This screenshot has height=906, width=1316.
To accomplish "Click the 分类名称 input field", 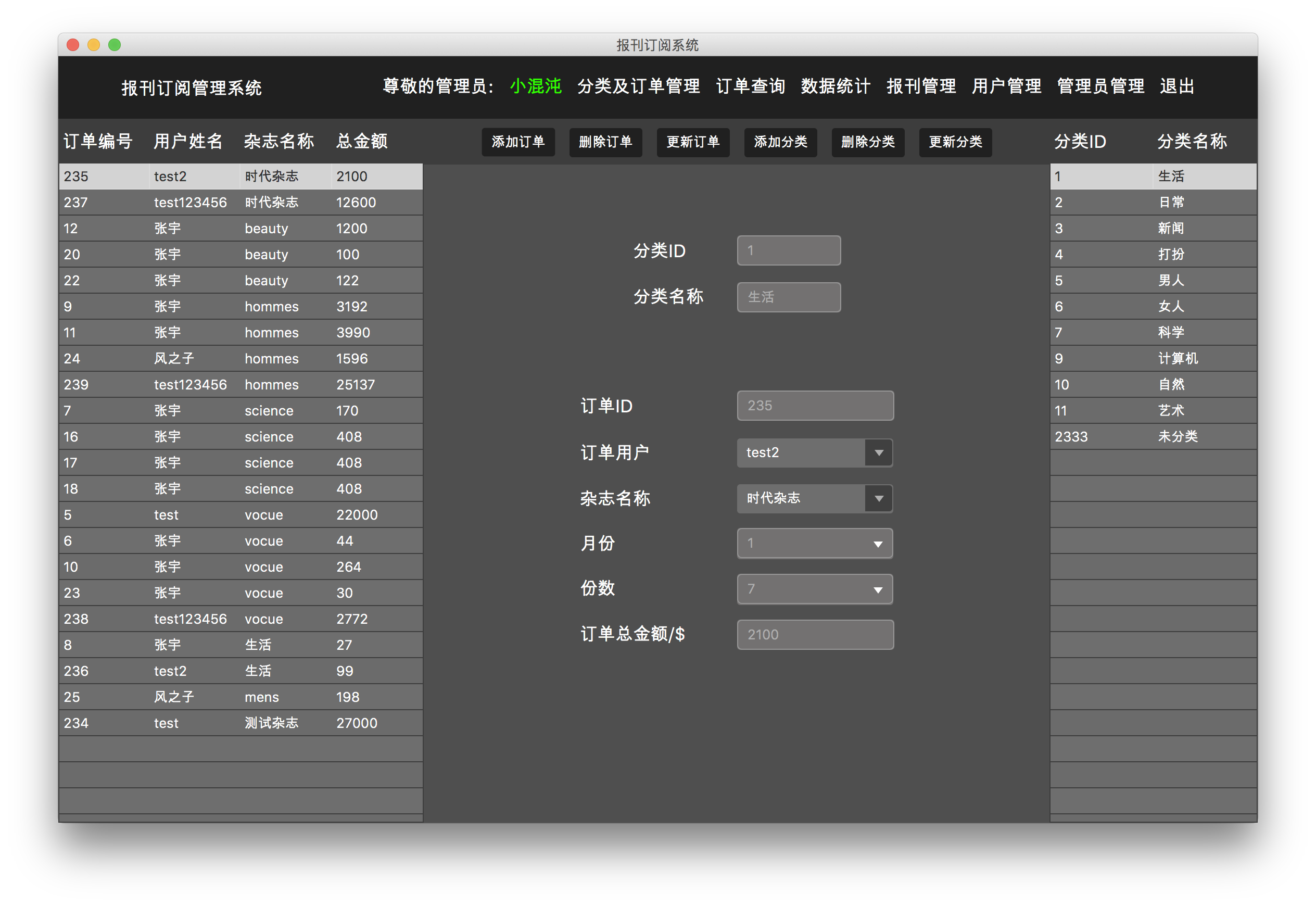I will coord(788,297).
